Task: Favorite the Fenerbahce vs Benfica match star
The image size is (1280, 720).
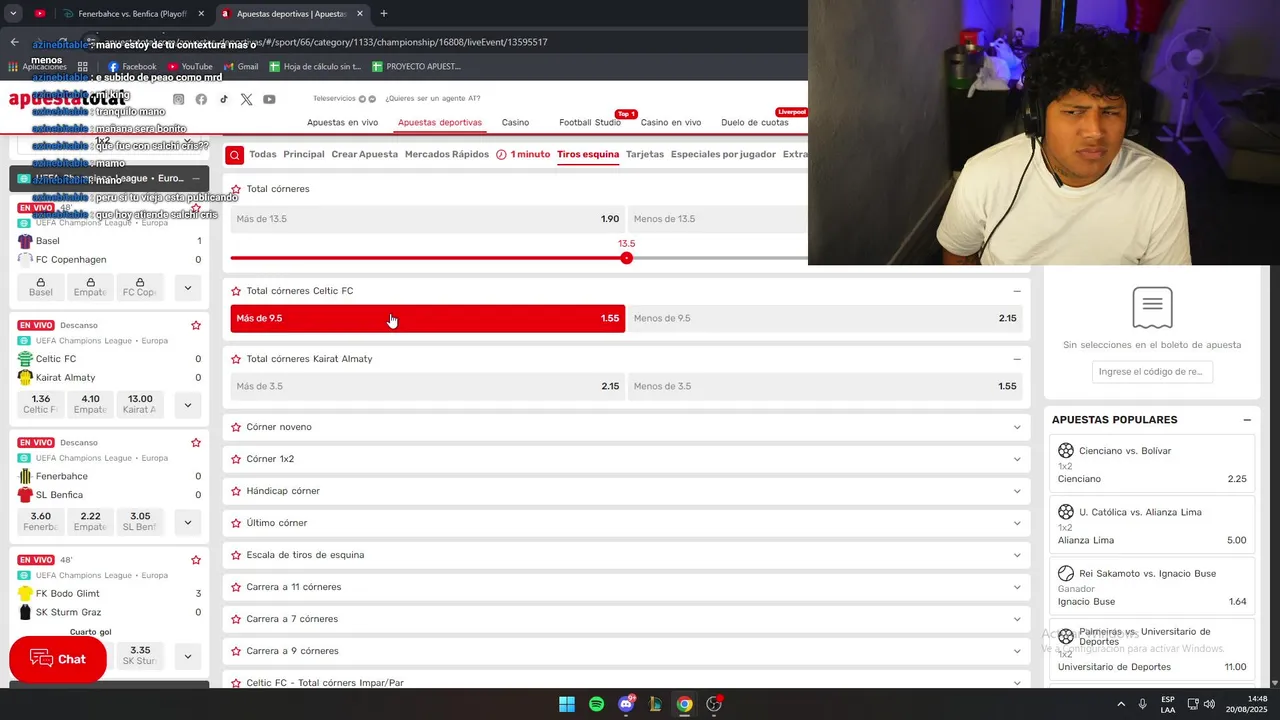Action: pos(196,443)
